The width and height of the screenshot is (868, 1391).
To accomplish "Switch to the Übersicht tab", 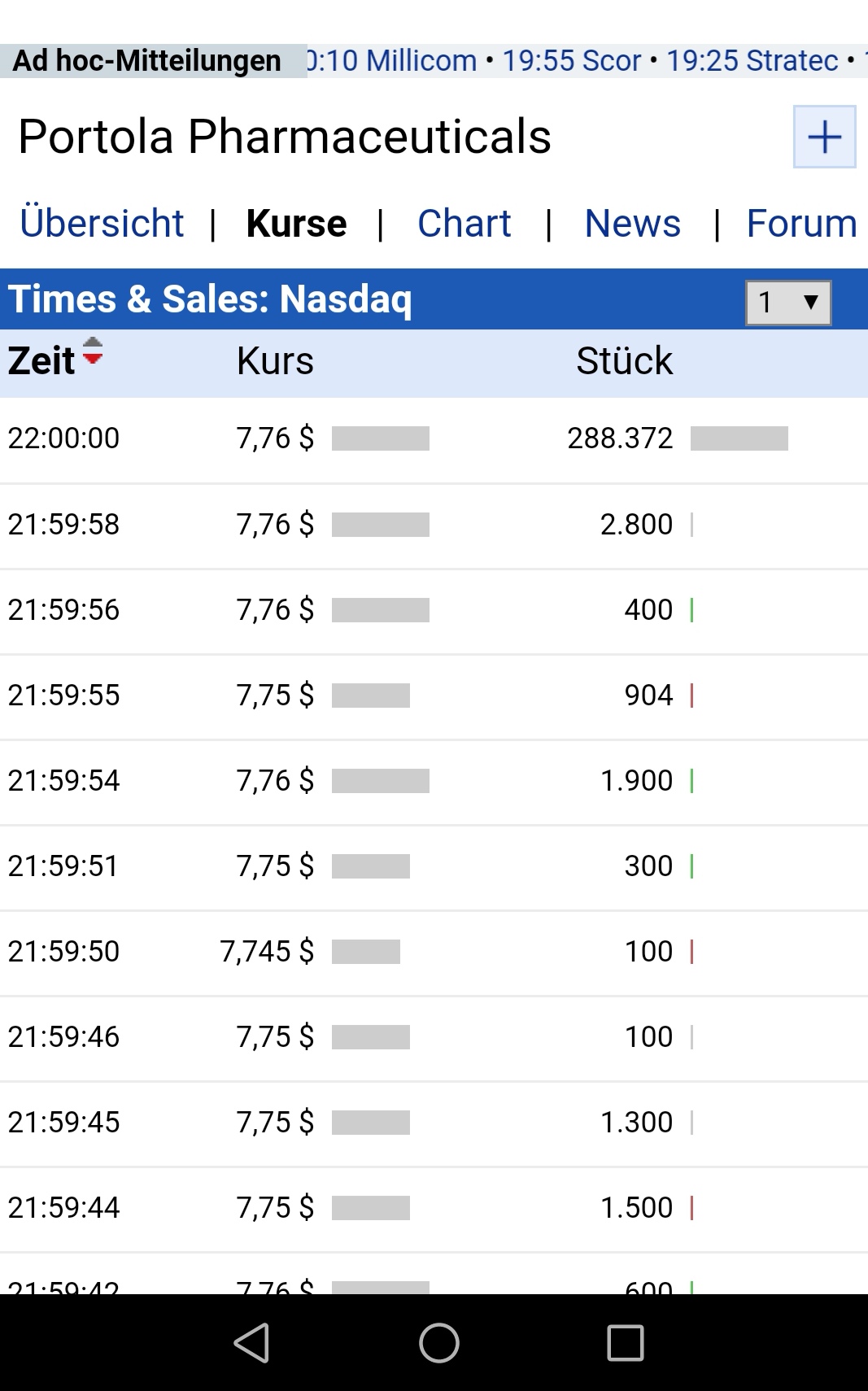I will [102, 224].
